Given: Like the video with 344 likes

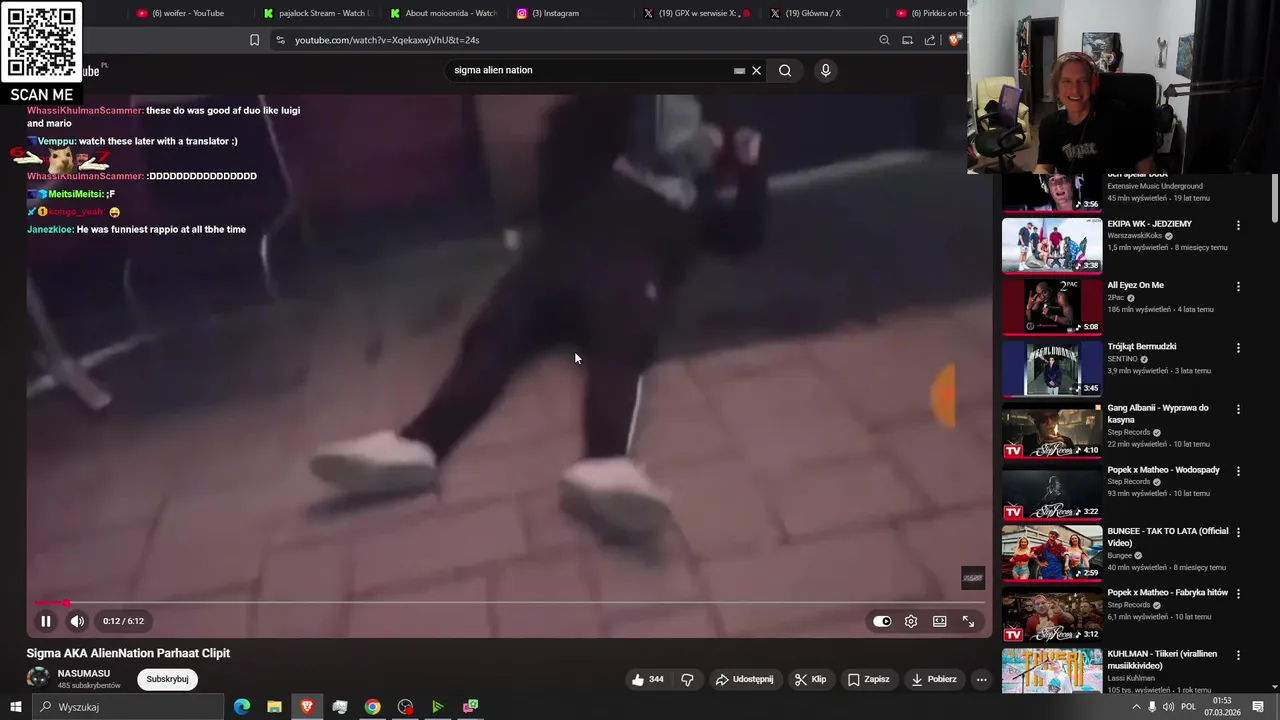Looking at the screenshot, I should point(647,679).
